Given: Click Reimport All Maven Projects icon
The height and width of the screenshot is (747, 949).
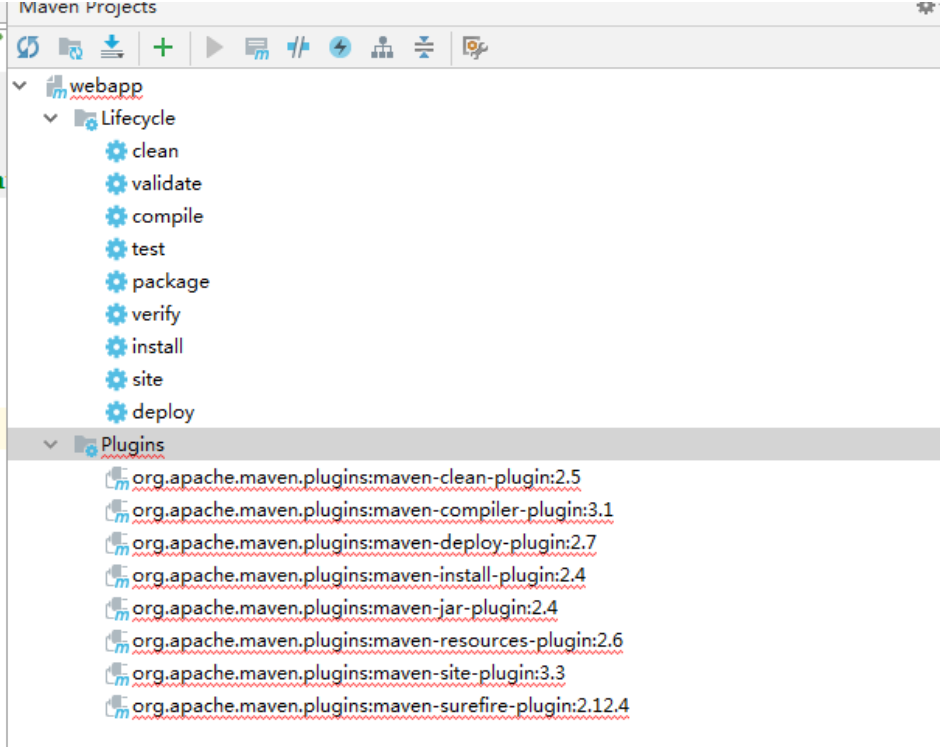Looking at the screenshot, I should coord(28,47).
